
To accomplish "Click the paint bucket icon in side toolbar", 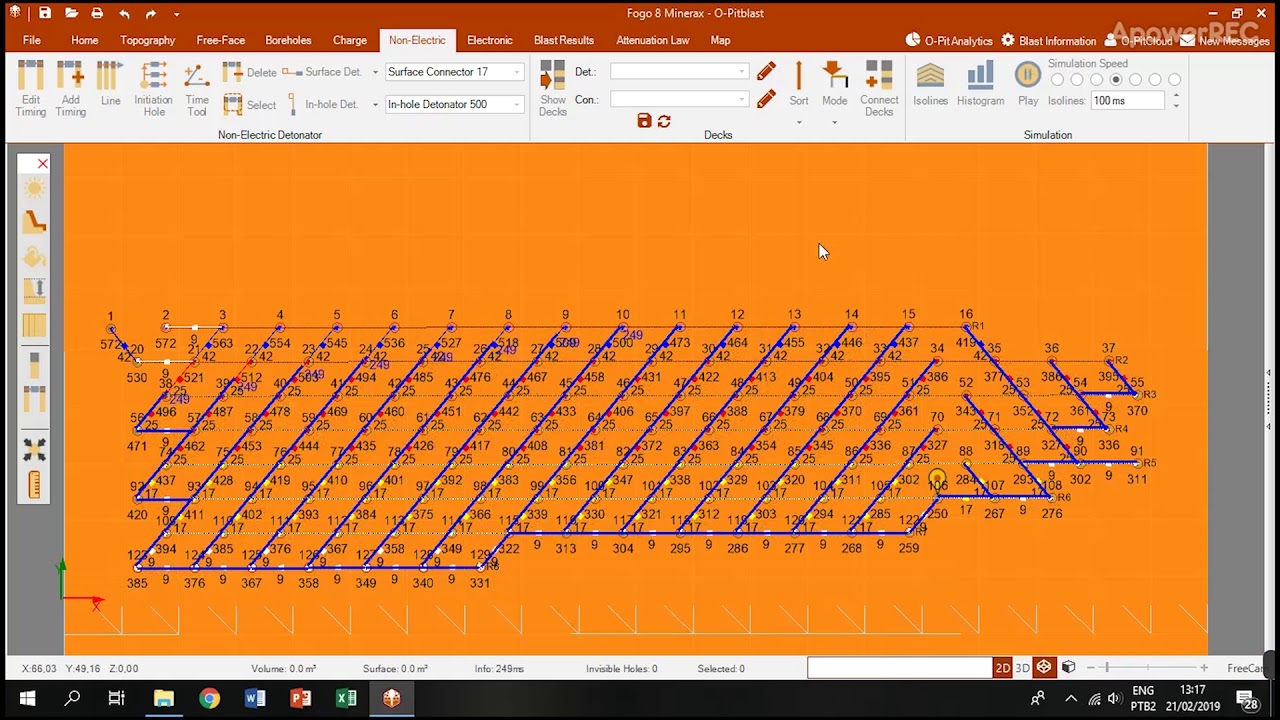I will (34, 257).
